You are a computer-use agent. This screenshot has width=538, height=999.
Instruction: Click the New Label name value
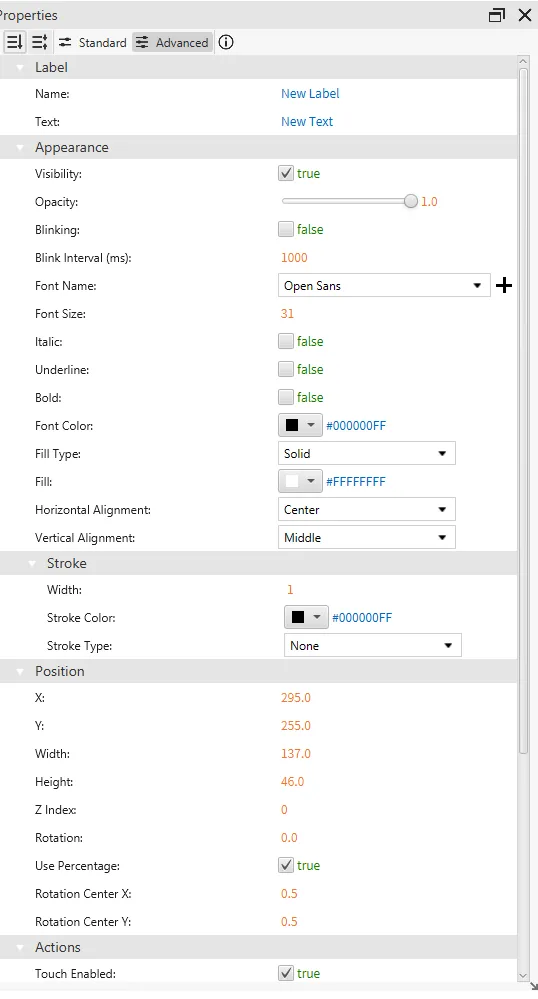(310, 94)
